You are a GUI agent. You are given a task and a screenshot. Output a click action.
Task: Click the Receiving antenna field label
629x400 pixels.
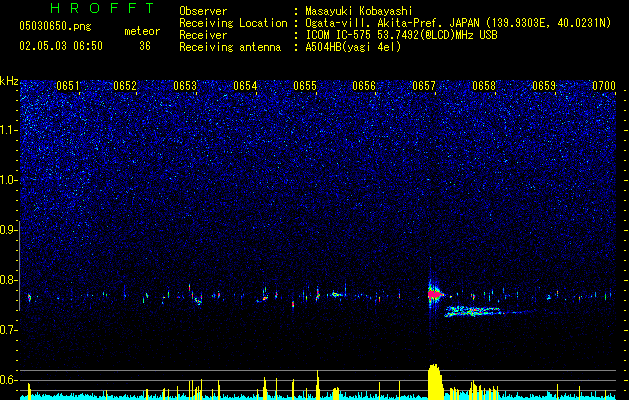230,47
